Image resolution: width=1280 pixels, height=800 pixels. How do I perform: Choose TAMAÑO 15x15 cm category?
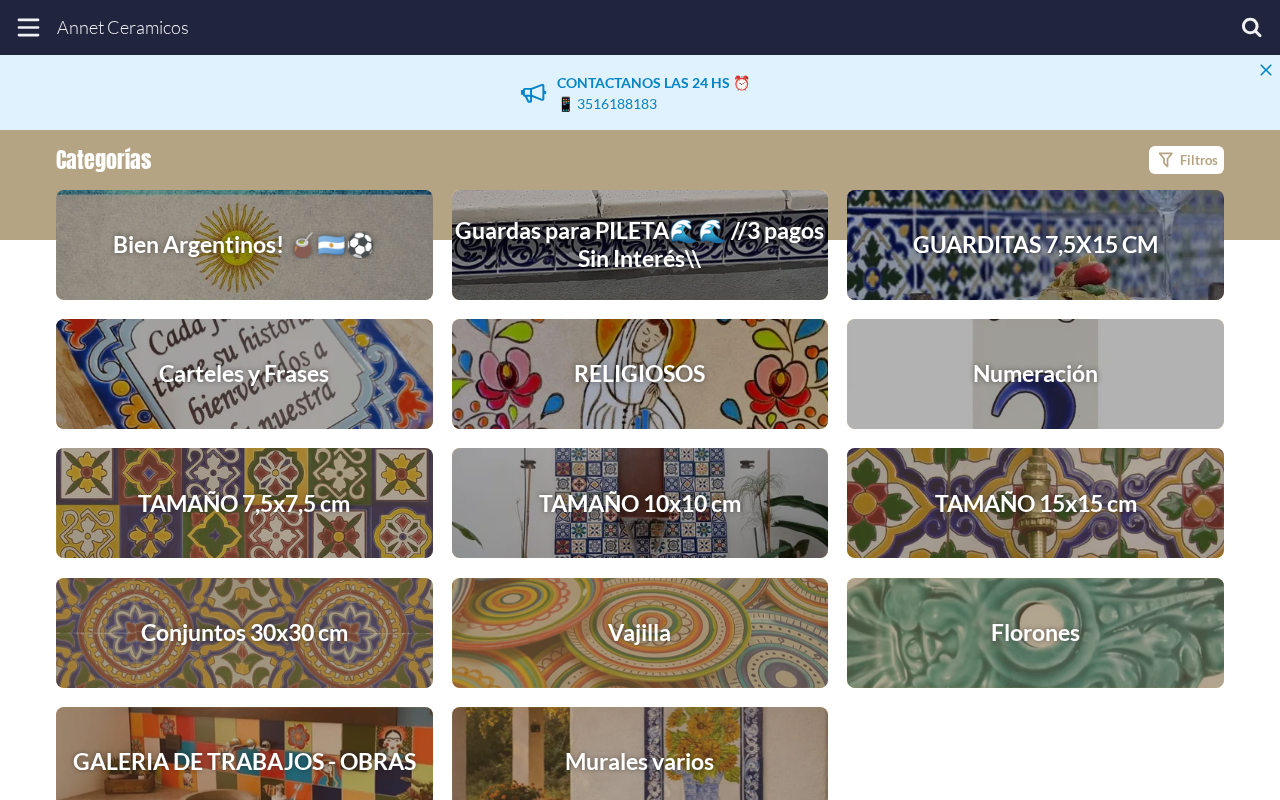[1035, 503]
